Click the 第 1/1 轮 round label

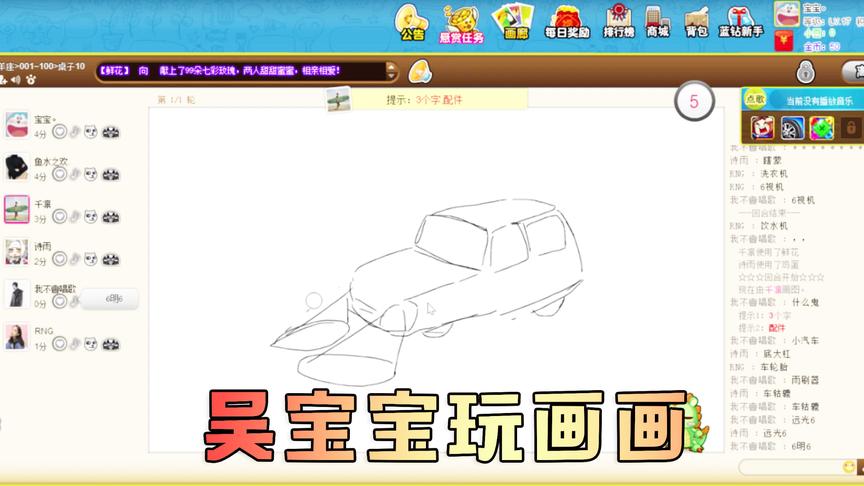[x=176, y=100]
